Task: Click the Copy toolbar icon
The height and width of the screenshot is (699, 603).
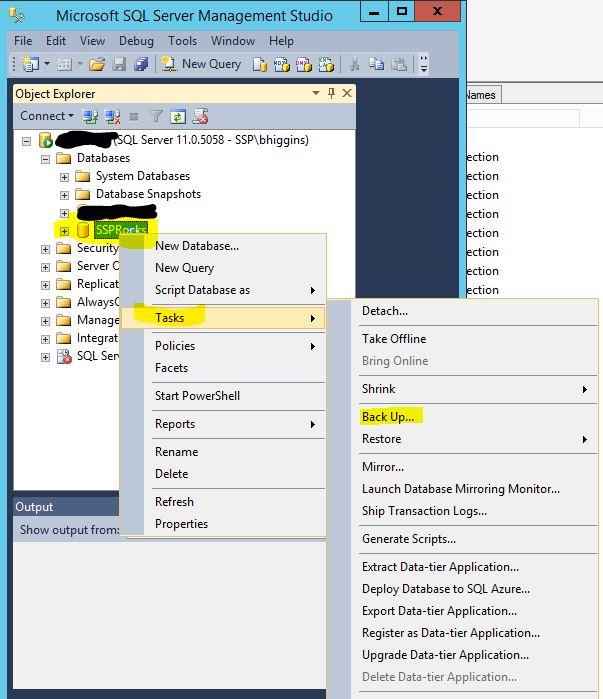Action: click(x=377, y=64)
